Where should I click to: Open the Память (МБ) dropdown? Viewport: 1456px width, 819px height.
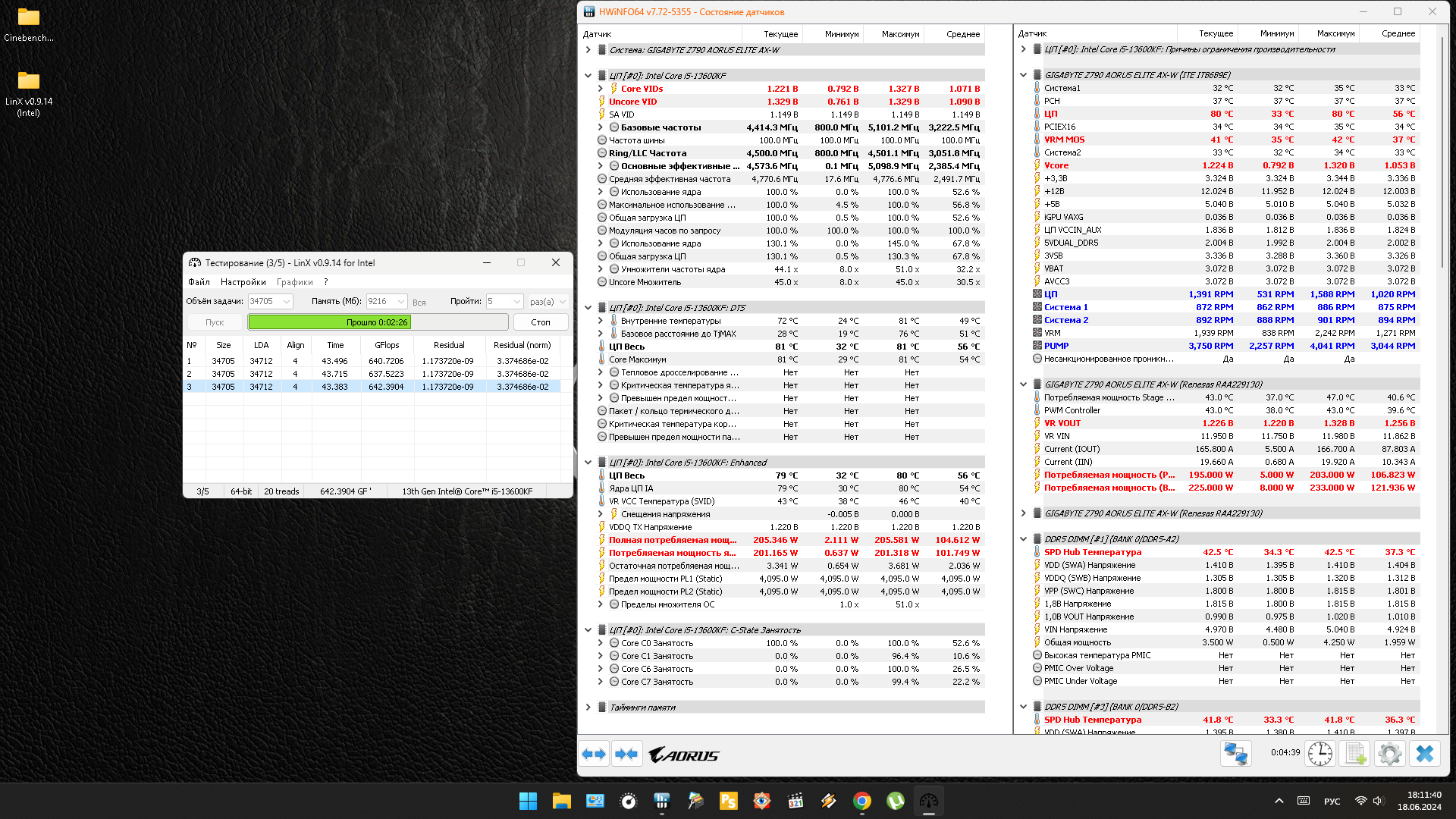[401, 302]
